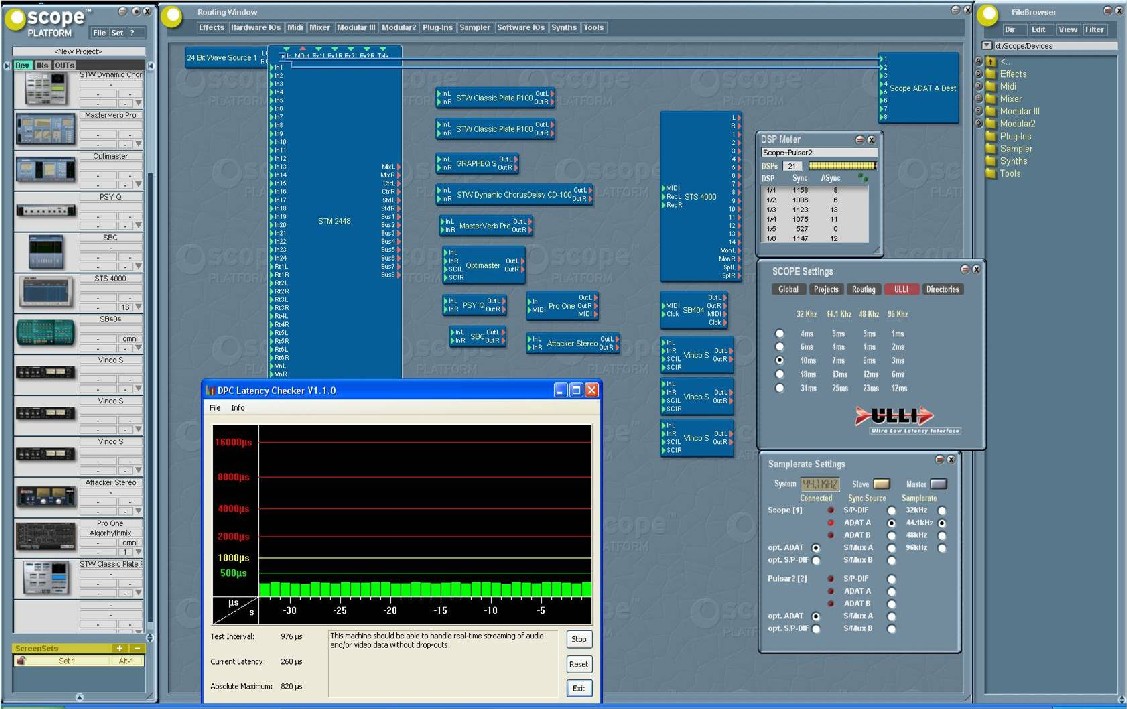The width and height of the screenshot is (1127, 709).
Task: Click the DSP load meter bar
Action: tap(842, 165)
